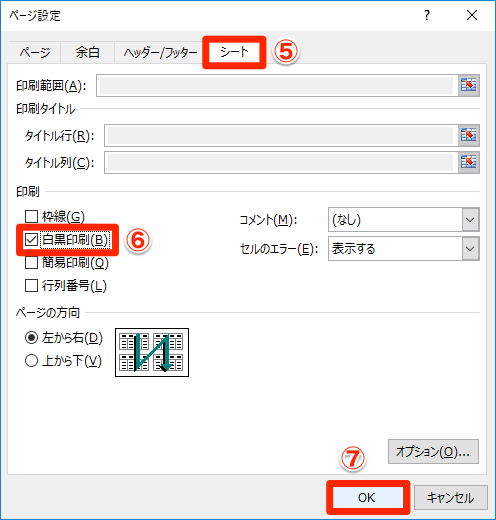This screenshot has width=496, height=520.
Task: Open the ヘッダー/フッター tab
Action: pos(160,53)
